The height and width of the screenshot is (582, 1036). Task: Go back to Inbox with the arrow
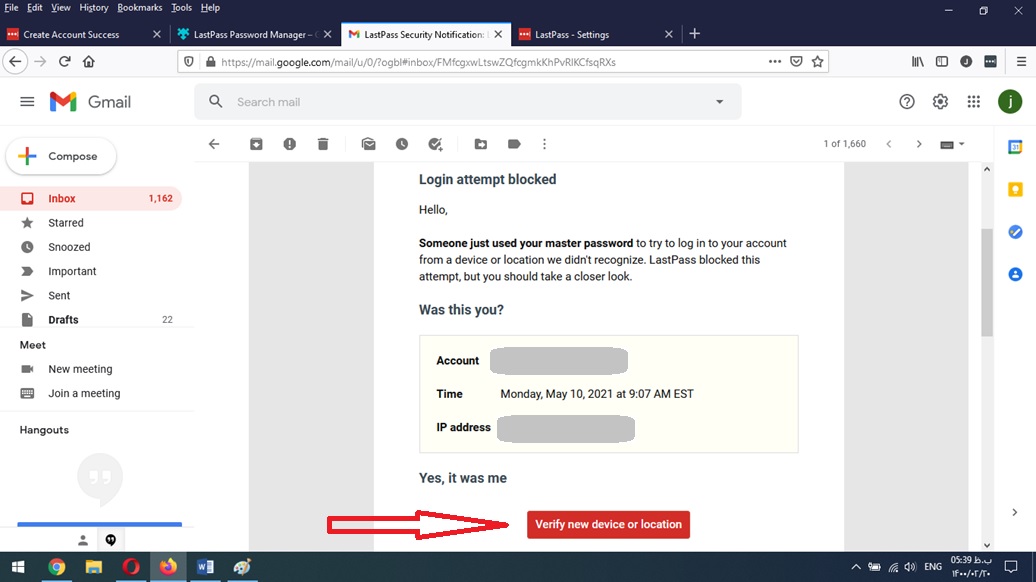tap(214, 144)
